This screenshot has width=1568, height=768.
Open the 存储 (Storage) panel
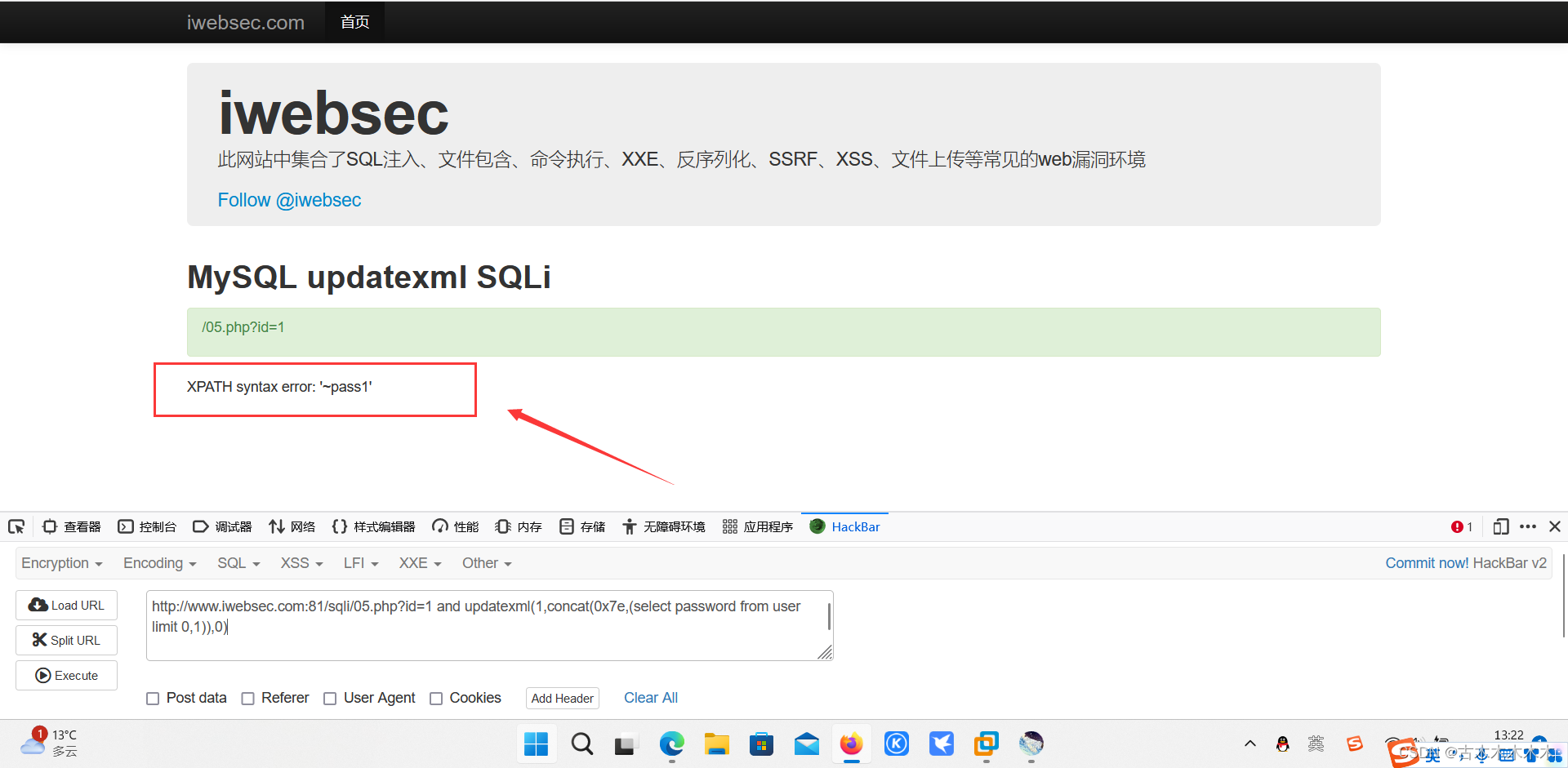click(x=581, y=526)
